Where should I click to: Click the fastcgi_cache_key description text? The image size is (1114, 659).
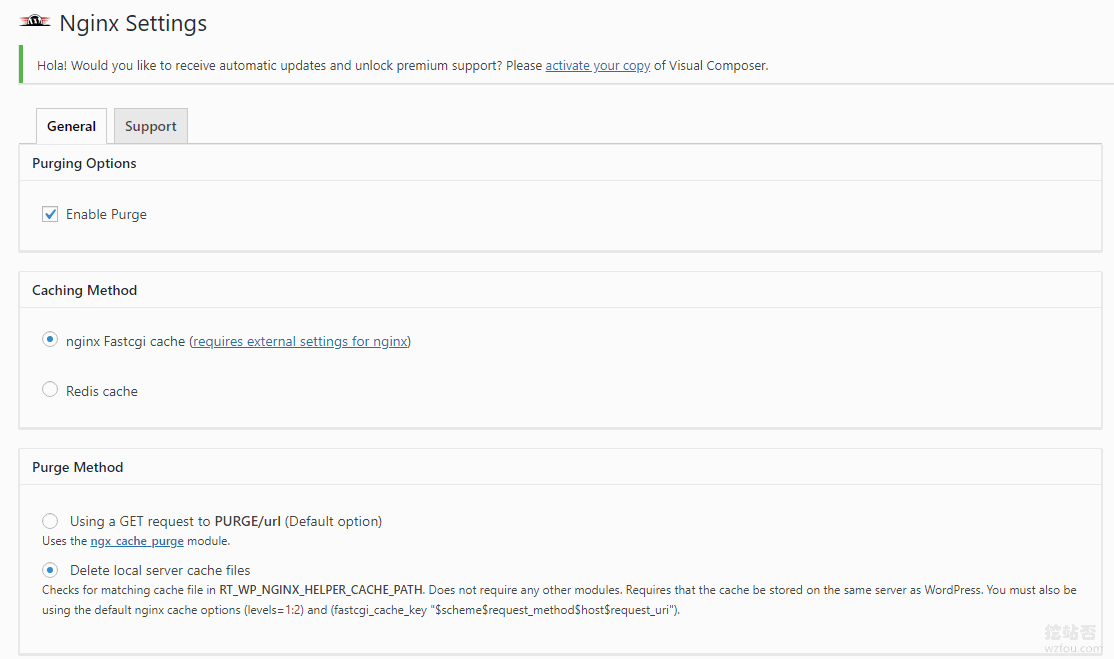pyautogui.click(x=505, y=610)
